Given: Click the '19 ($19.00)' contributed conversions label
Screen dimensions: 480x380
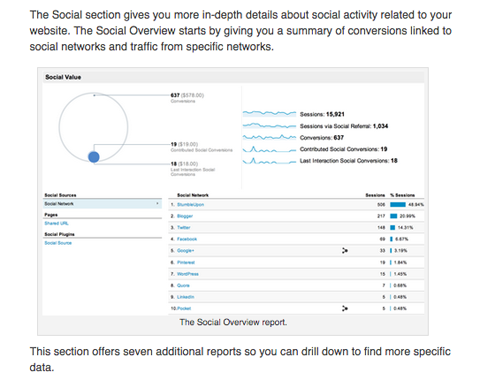Looking at the screenshot, I should (184, 144).
